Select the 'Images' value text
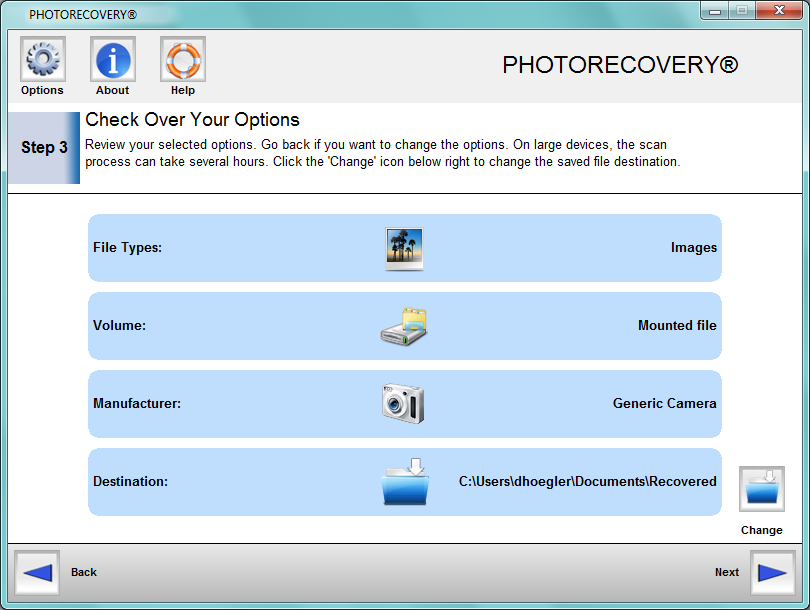Screen dimensions: 810x610 point(694,248)
